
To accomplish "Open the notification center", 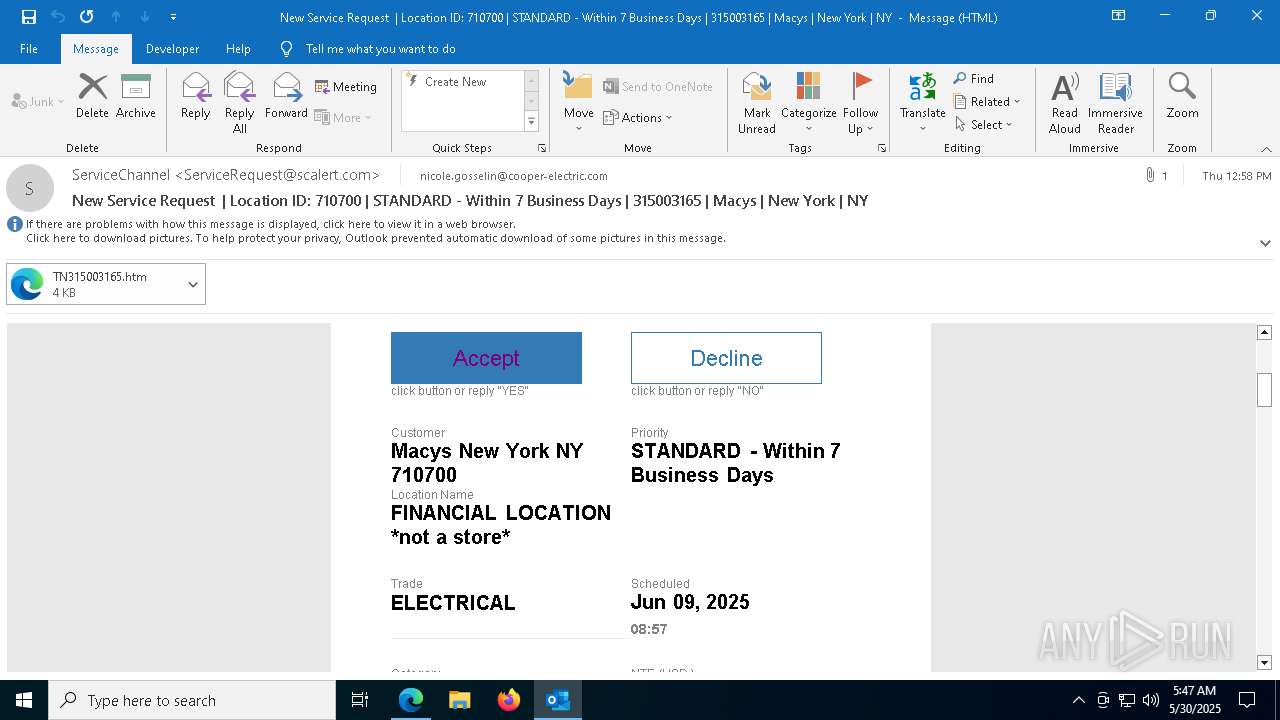I will [x=1247, y=700].
